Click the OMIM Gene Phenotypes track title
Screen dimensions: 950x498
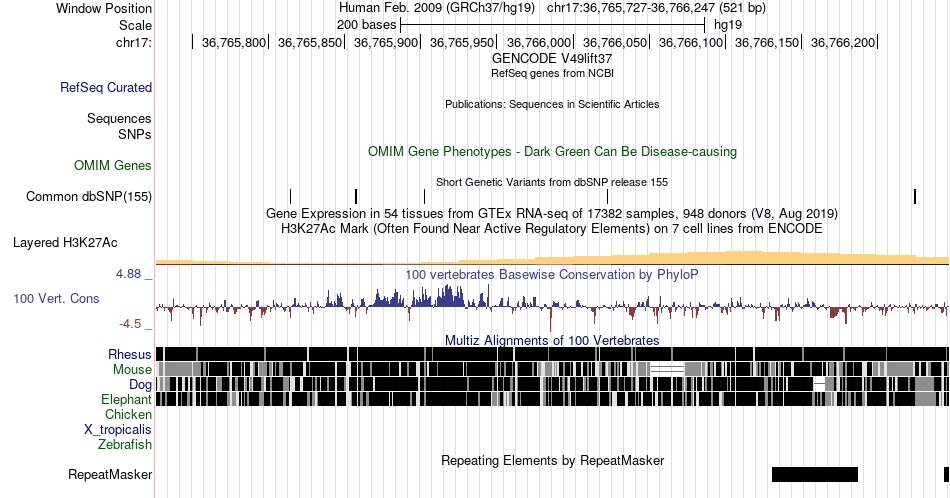pyautogui.click(x=552, y=151)
